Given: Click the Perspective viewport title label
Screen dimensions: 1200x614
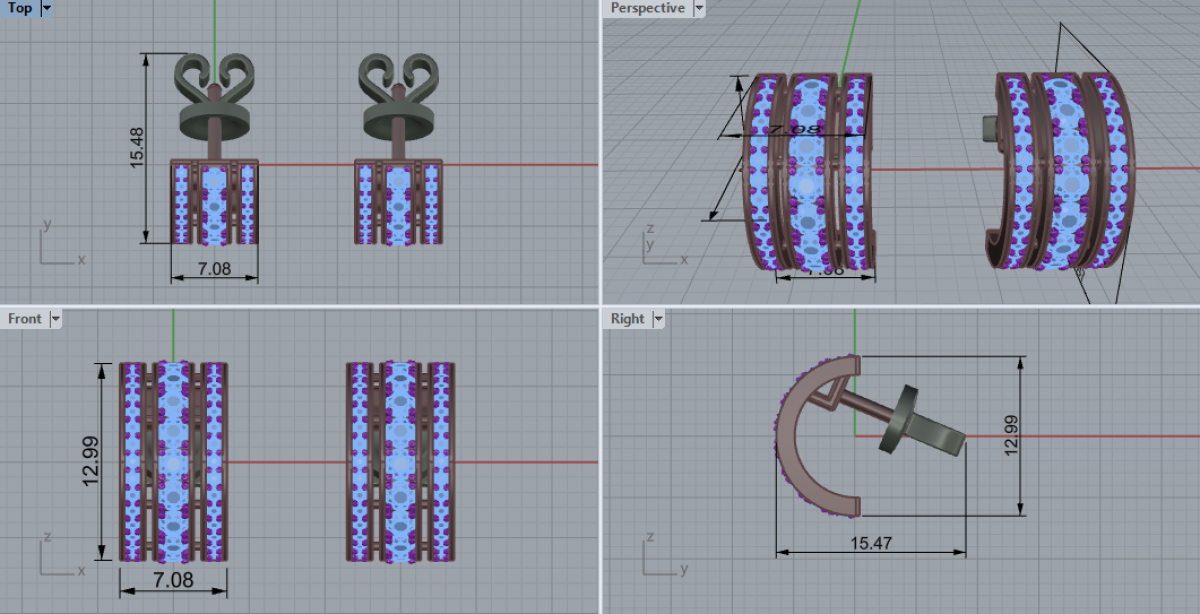Looking at the screenshot, I should [x=647, y=9].
